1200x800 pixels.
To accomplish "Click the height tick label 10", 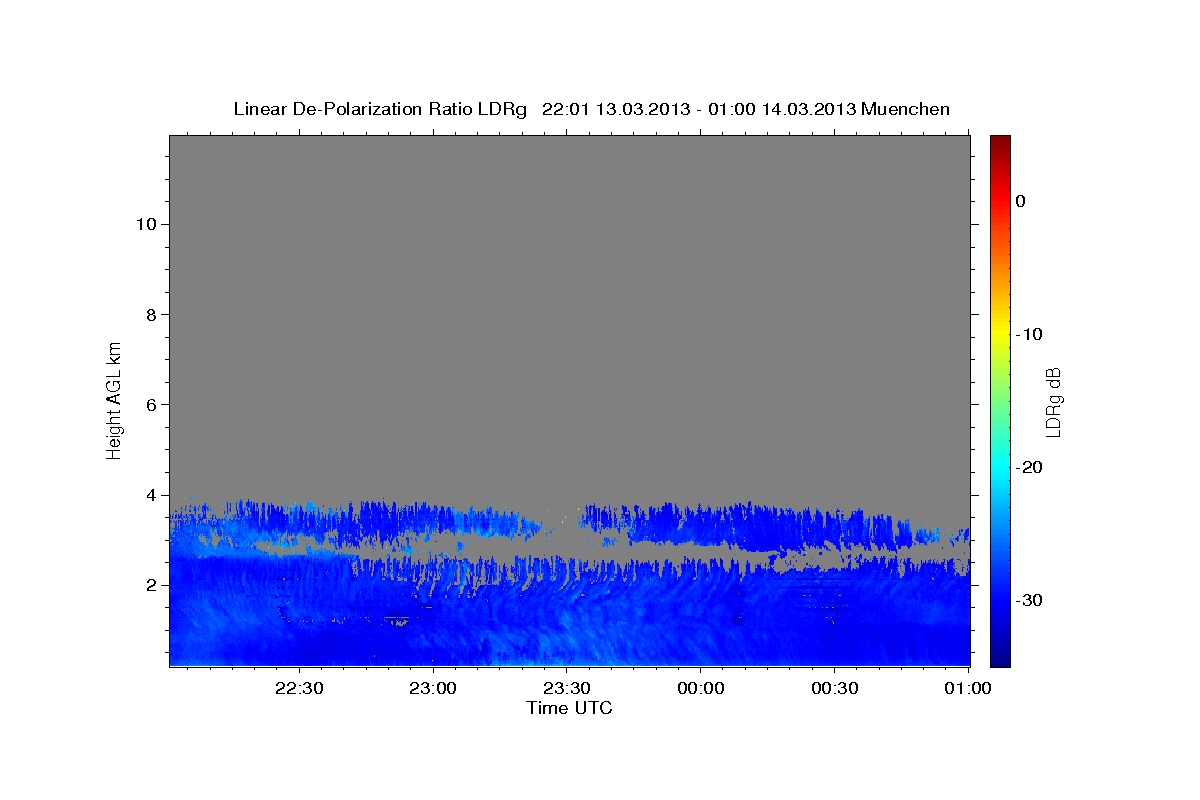I will point(145,224).
